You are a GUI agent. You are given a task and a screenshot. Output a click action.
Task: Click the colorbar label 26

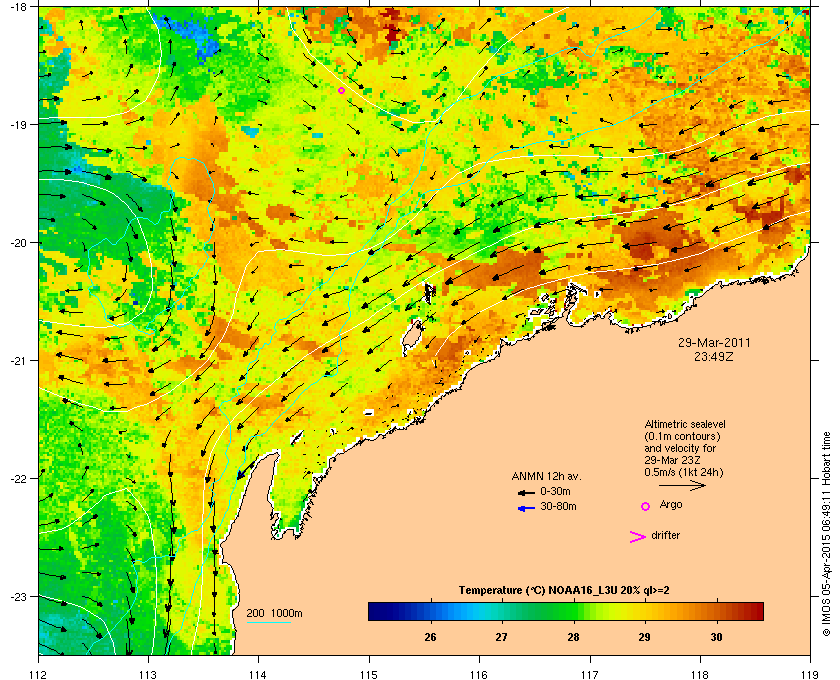(430, 637)
